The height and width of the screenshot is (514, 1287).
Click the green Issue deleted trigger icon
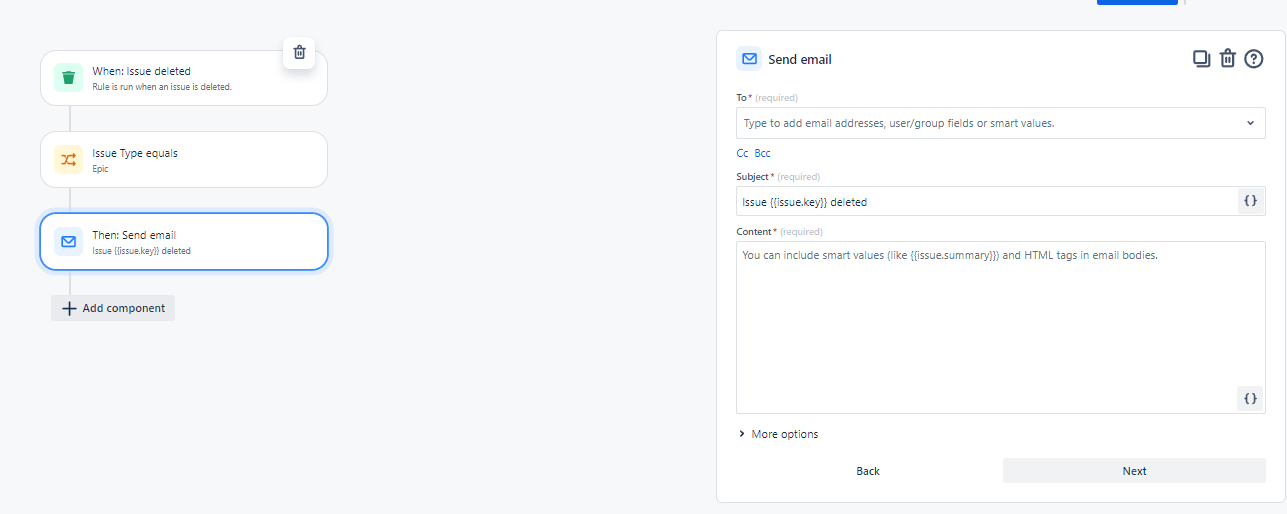(x=68, y=78)
